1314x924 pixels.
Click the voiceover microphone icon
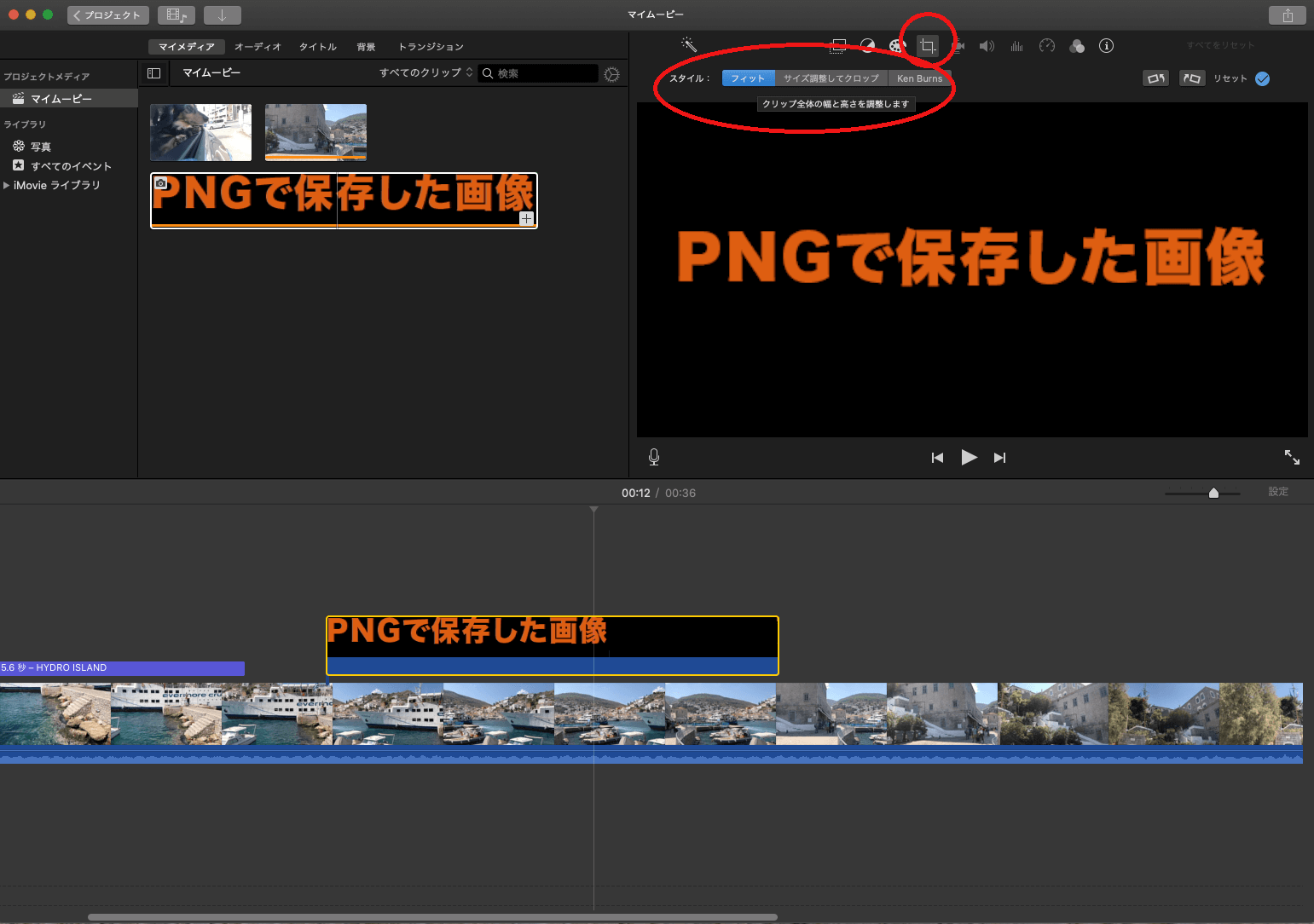(654, 457)
